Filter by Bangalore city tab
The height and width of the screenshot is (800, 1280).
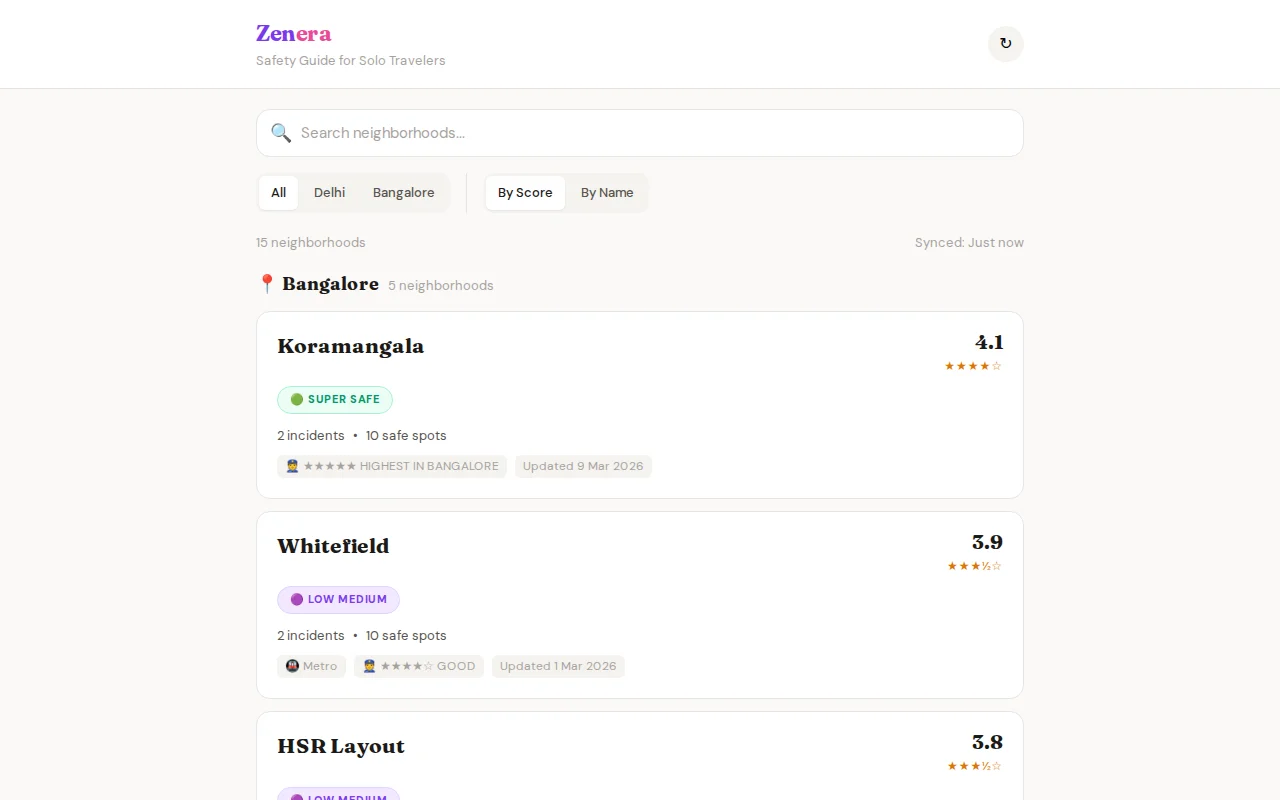[404, 193]
